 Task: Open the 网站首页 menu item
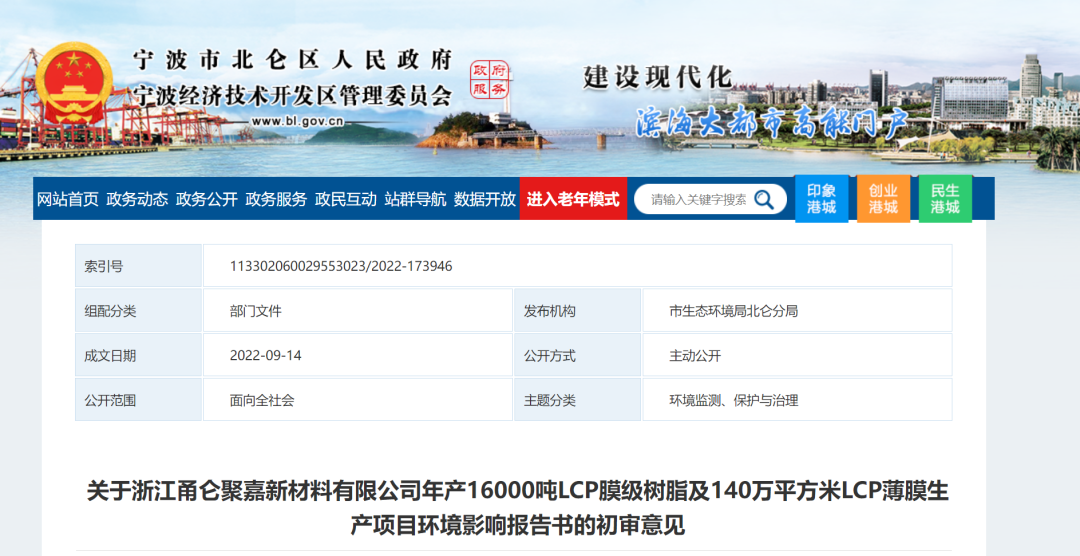pos(68,200)
